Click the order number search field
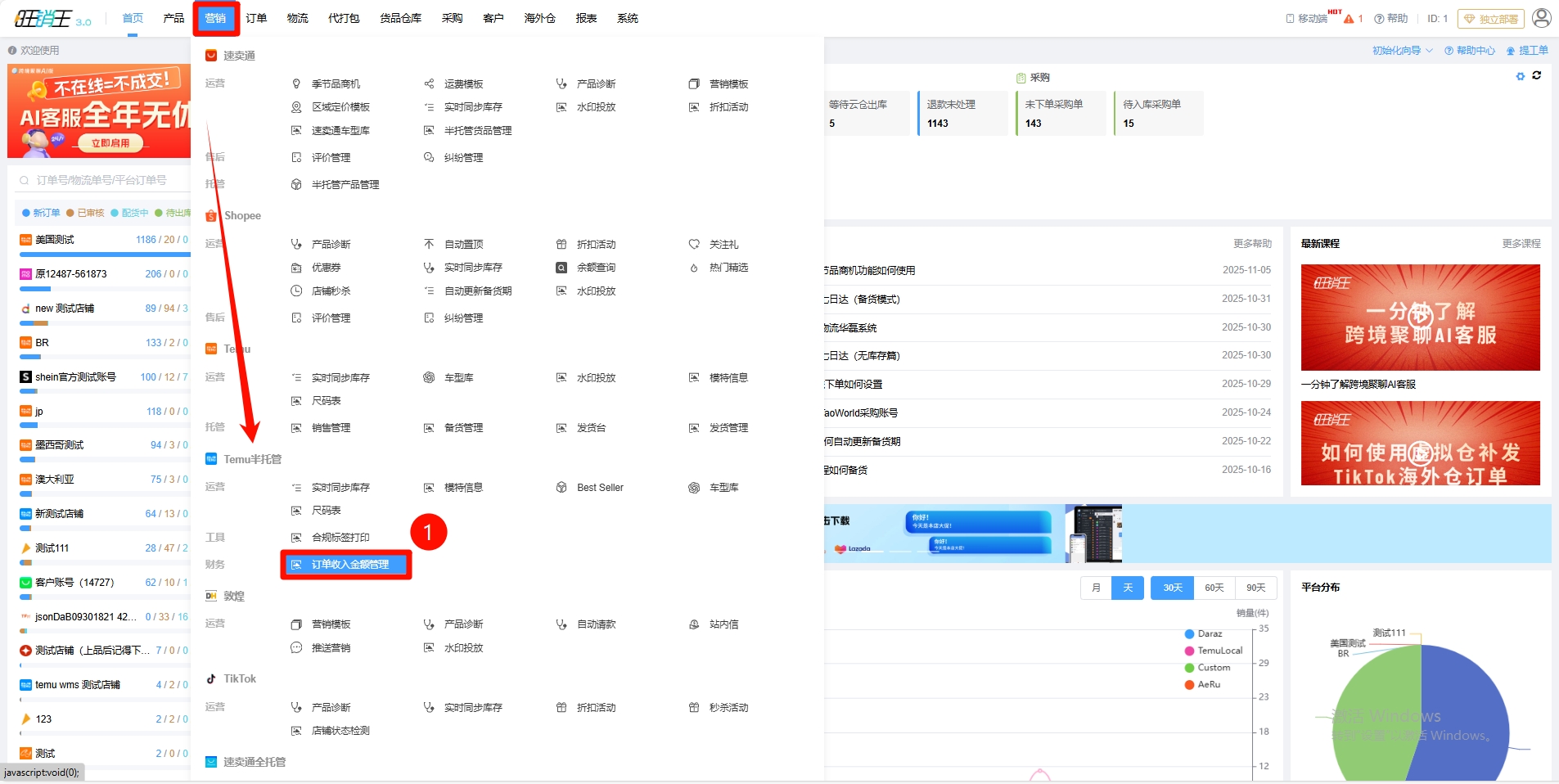 click(x=102, y=180)
